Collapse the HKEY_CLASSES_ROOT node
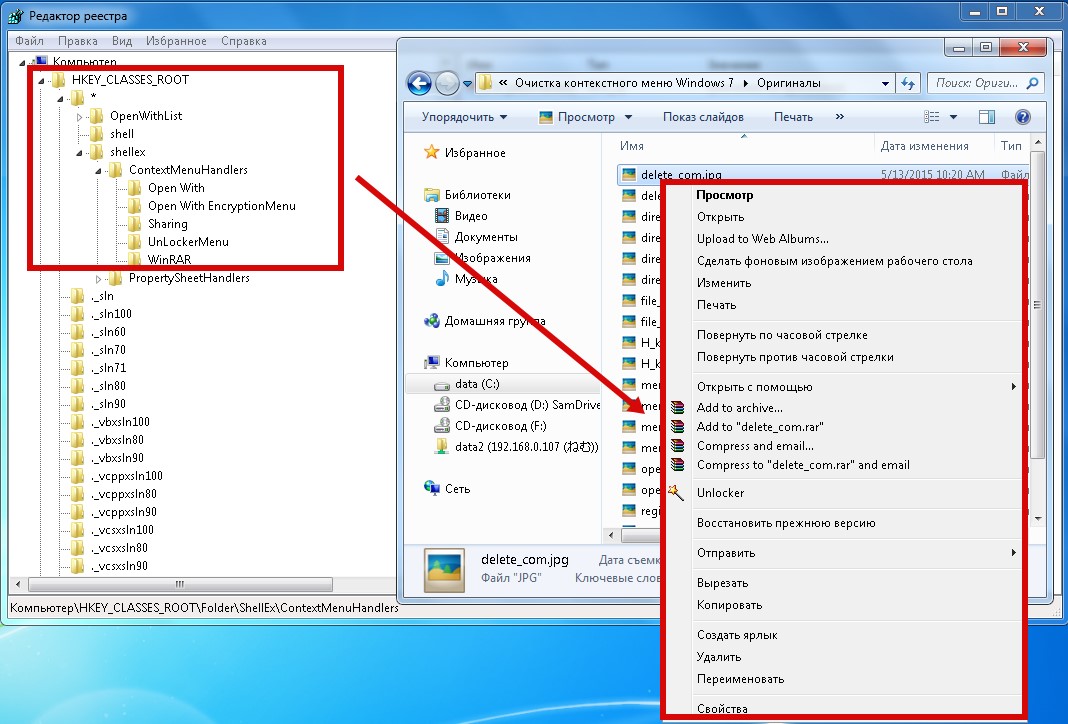This screenshot has height=724, width=1068. (40, 80)
